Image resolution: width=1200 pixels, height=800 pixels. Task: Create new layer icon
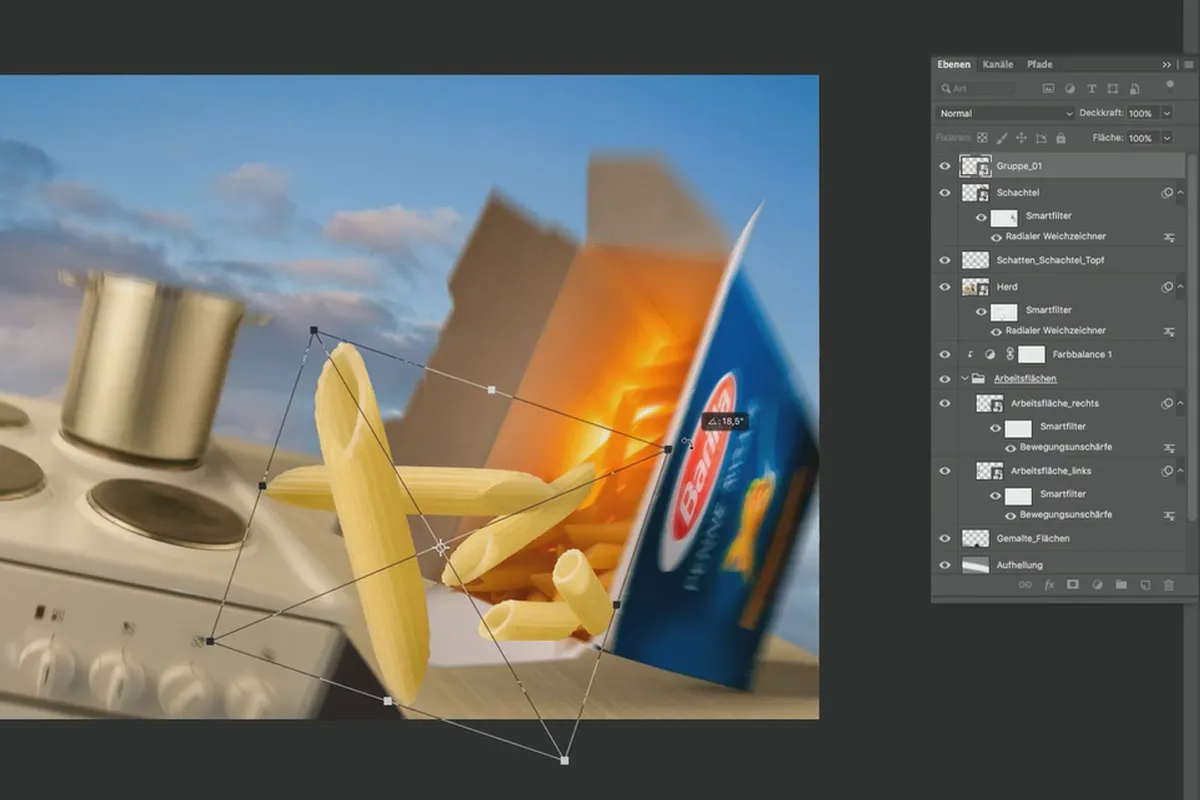1145,585
